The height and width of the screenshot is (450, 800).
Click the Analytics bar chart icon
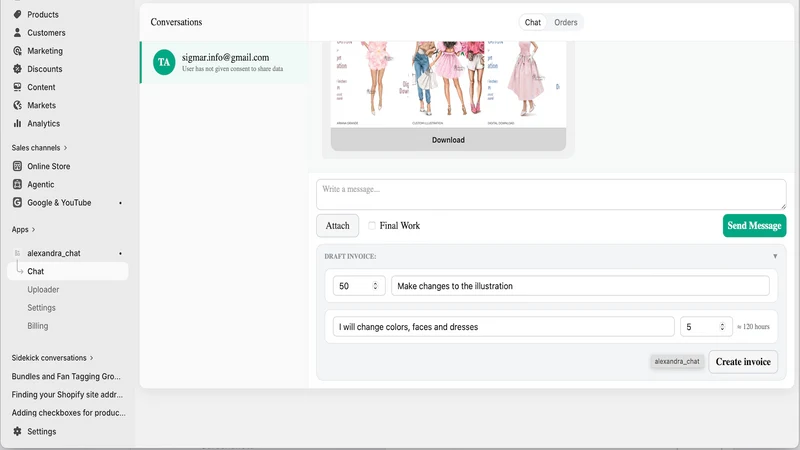17,123
